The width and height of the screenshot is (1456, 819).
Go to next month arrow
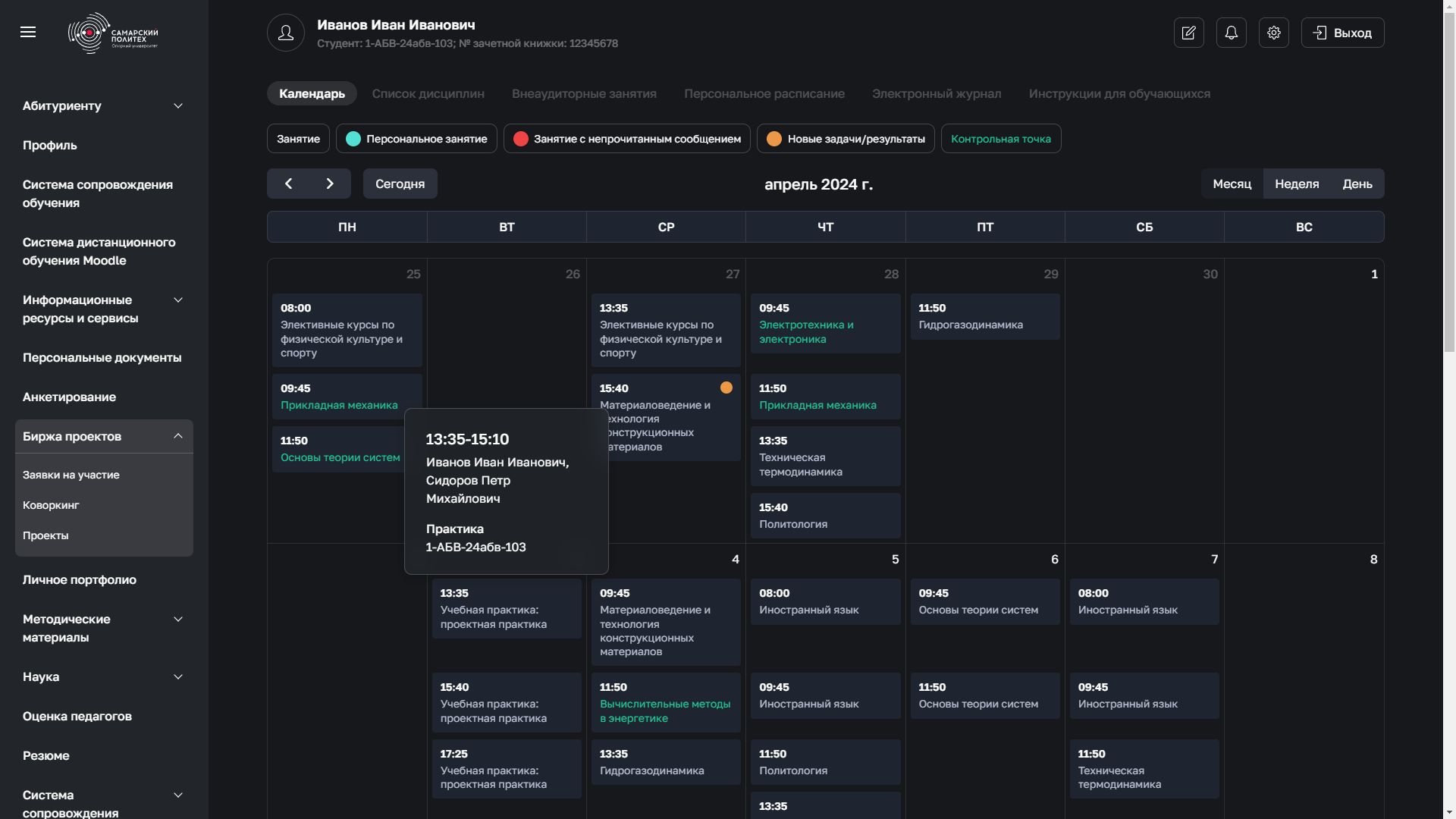330,184
